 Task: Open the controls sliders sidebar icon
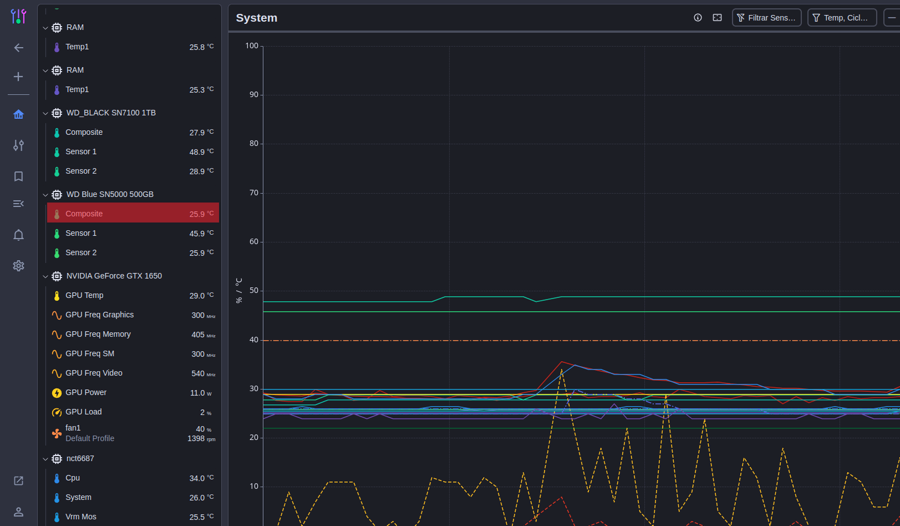[x=18, y=146]
